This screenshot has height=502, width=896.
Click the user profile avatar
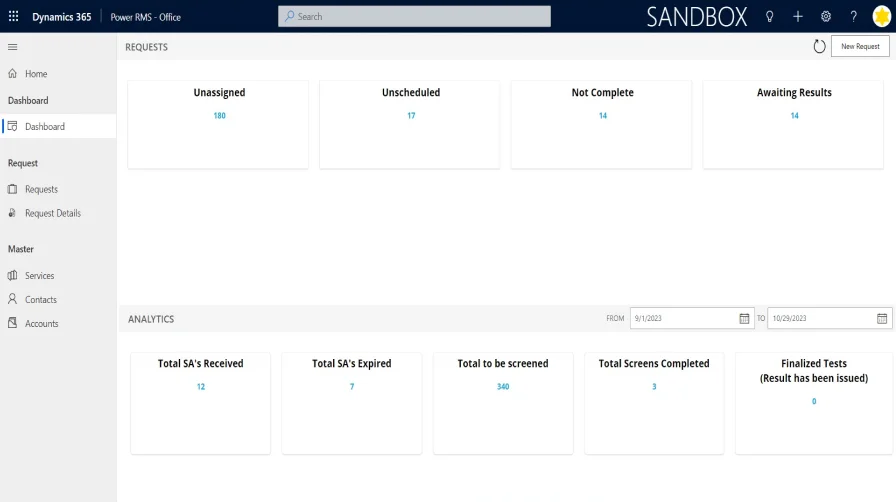click(x=881, y=17)
